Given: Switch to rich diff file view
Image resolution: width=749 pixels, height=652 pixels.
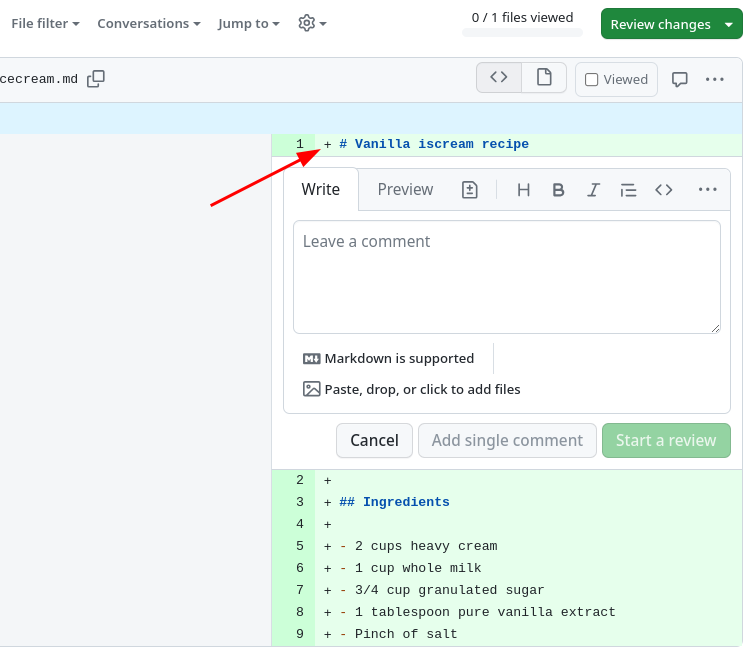Looking at the screenshot, I should [x=544, y=78].
